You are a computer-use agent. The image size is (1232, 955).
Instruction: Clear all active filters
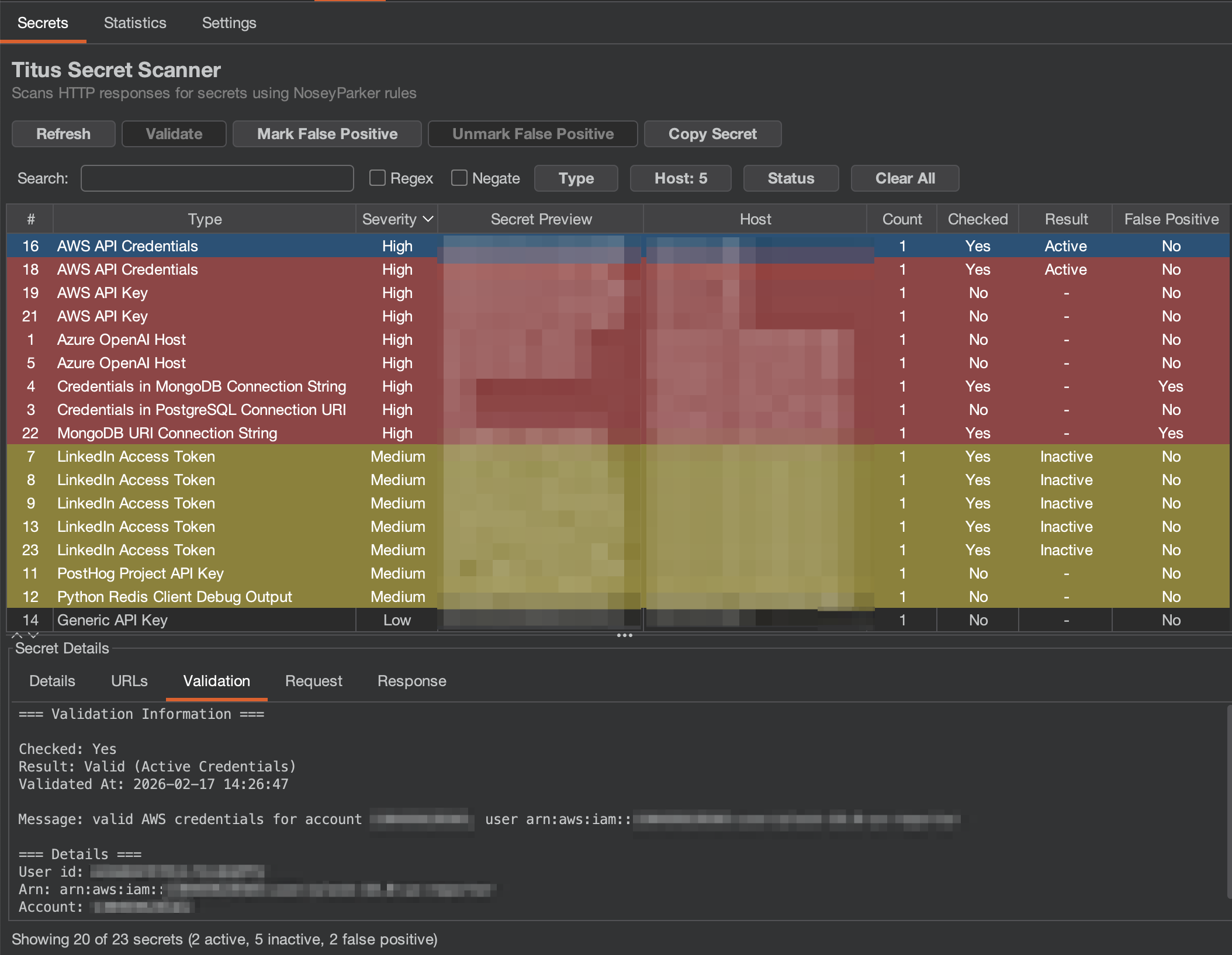point(905,178)
